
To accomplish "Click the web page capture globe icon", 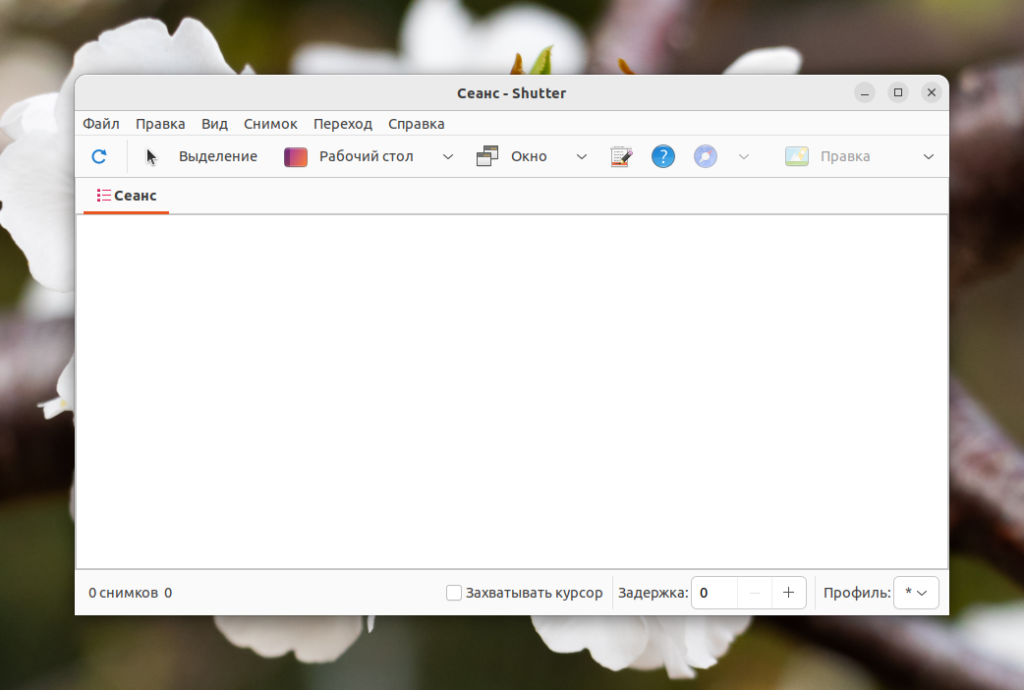I will tap(705, 157).
